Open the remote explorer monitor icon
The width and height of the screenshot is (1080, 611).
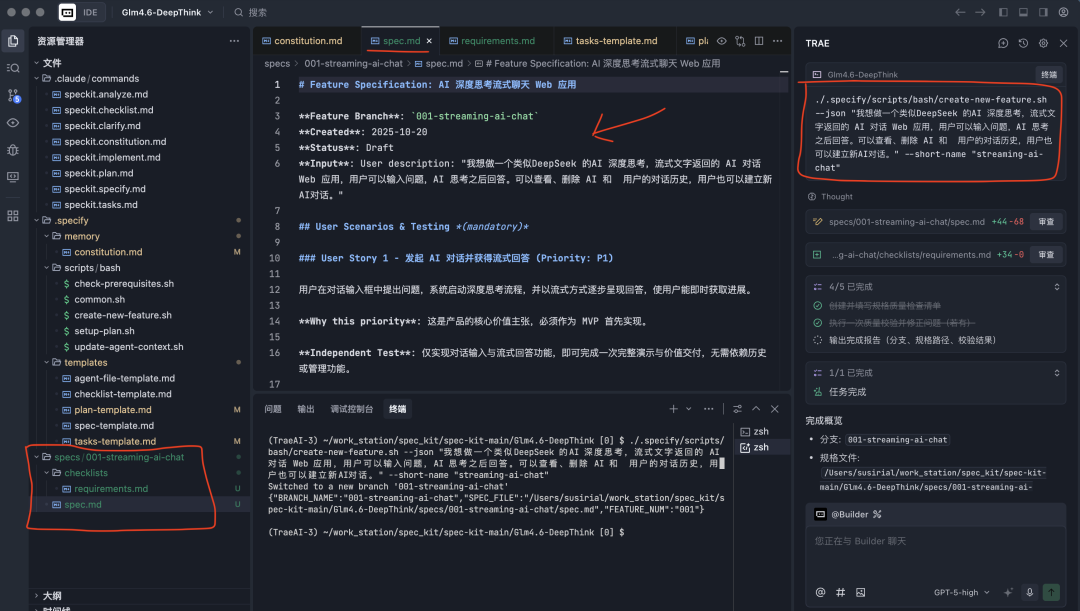click(x=13, y=177)
